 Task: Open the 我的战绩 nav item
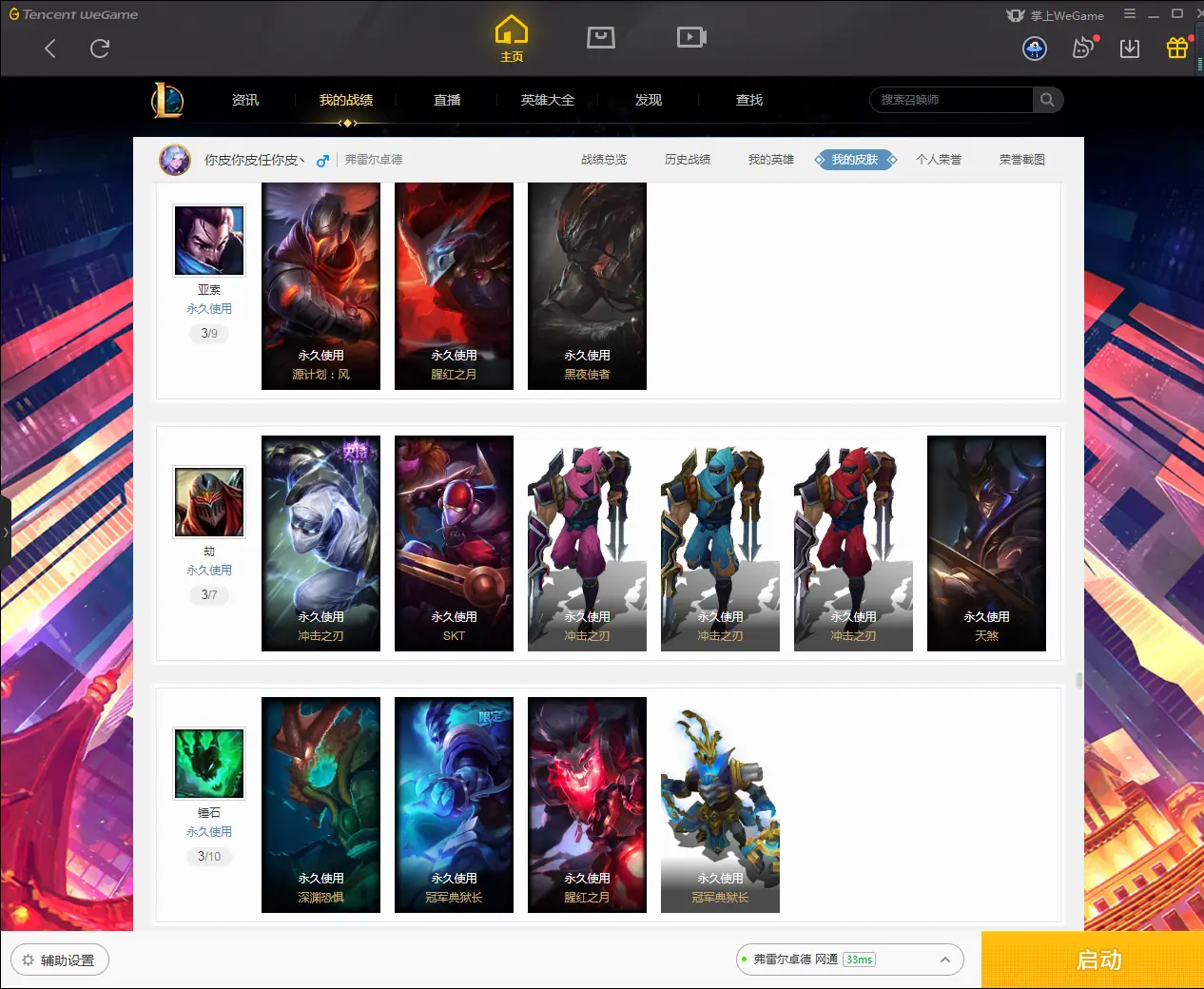pos(346,100)
